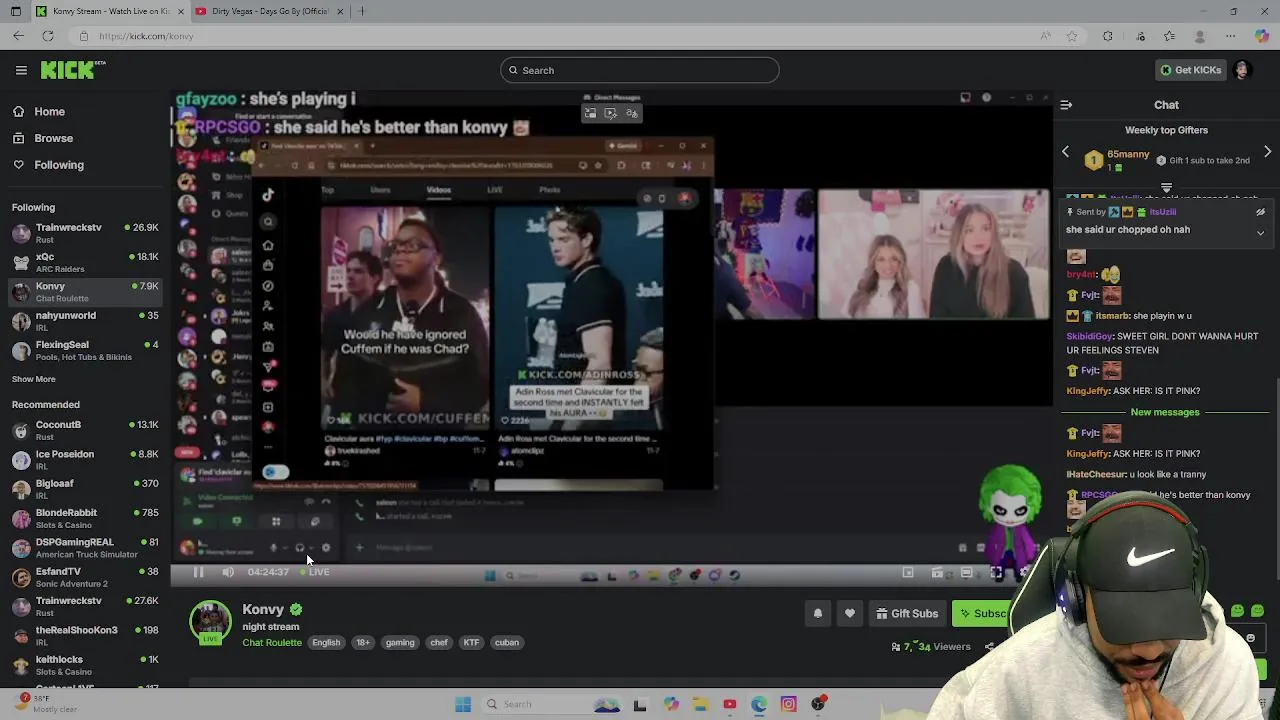Select Konvy channel in Following list
The width and height of the screenshot is (1280, 720).
(x=85, y=292)
